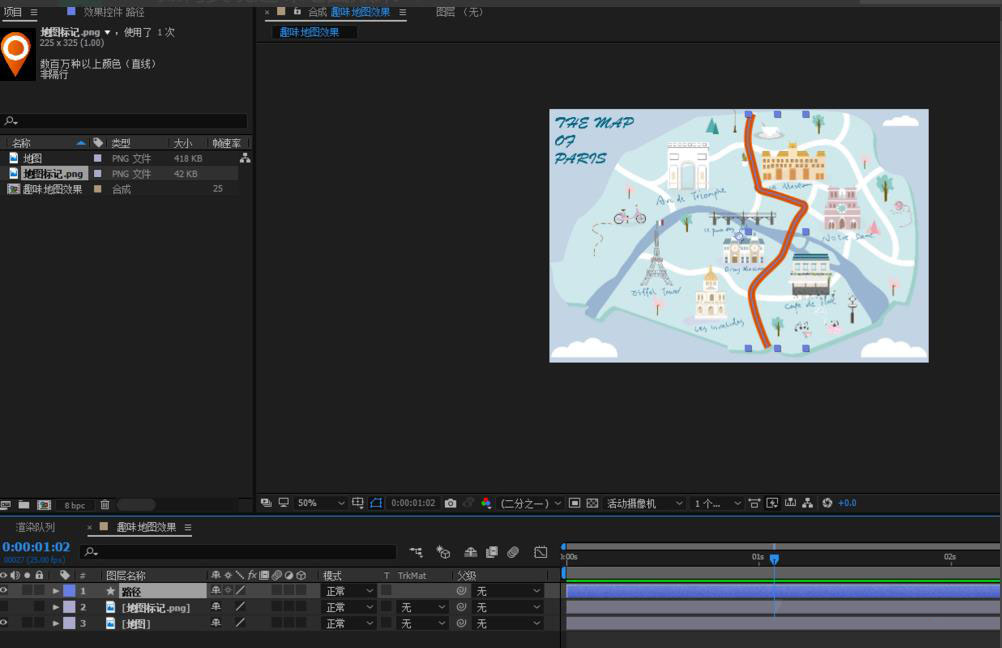Click the blue timecode 0:00:01:02 in timeline
Viewport: 1002px width, 648px height.
click(36, 547)
